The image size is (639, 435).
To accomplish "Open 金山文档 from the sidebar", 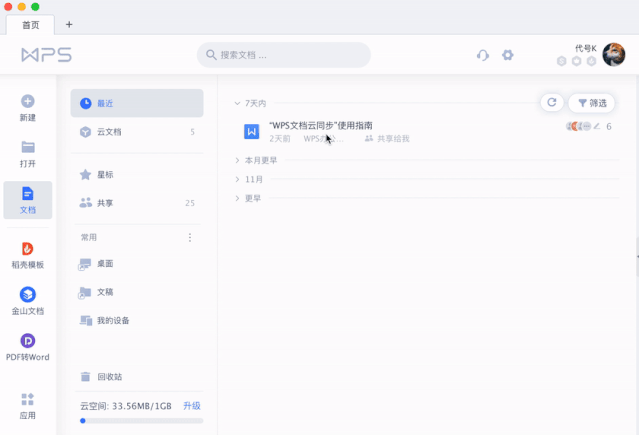I will coord(28,294).
